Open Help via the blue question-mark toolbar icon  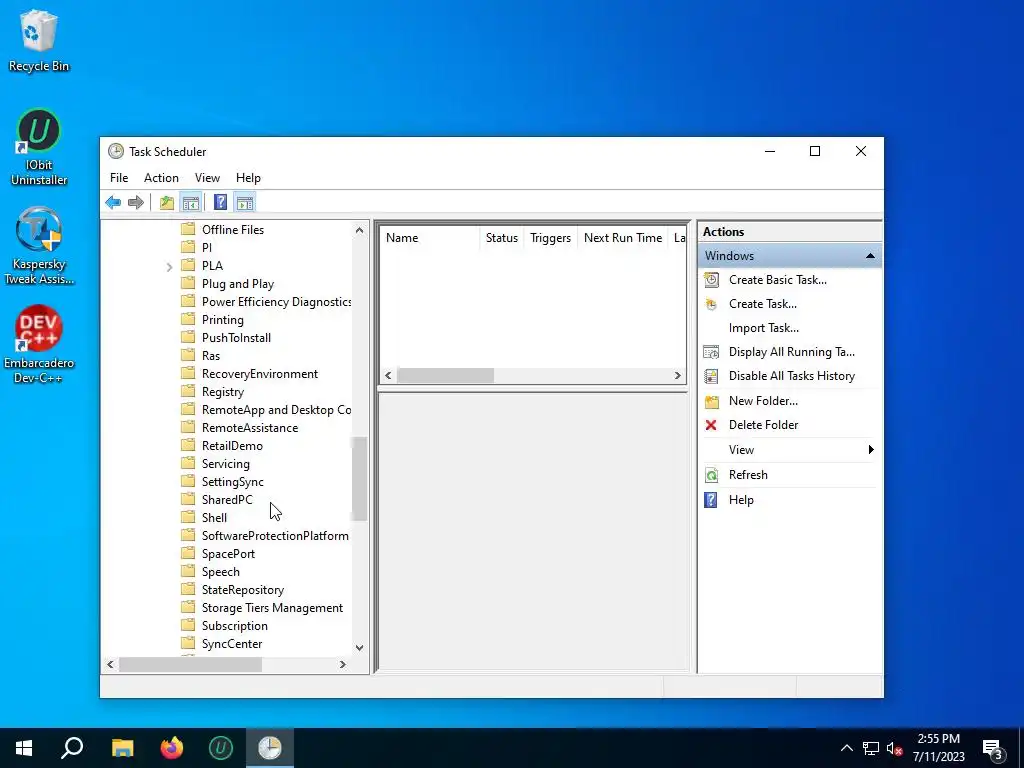(221, 202)
